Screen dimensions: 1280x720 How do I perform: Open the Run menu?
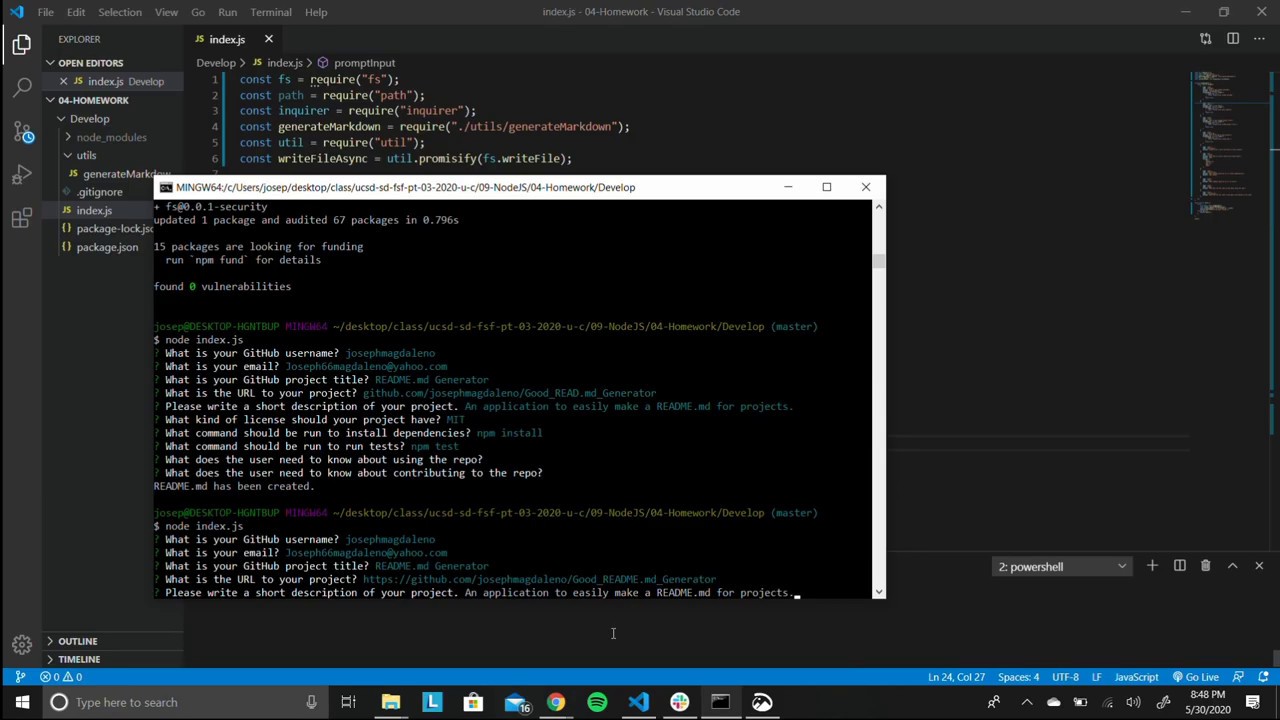coord(227,12)
